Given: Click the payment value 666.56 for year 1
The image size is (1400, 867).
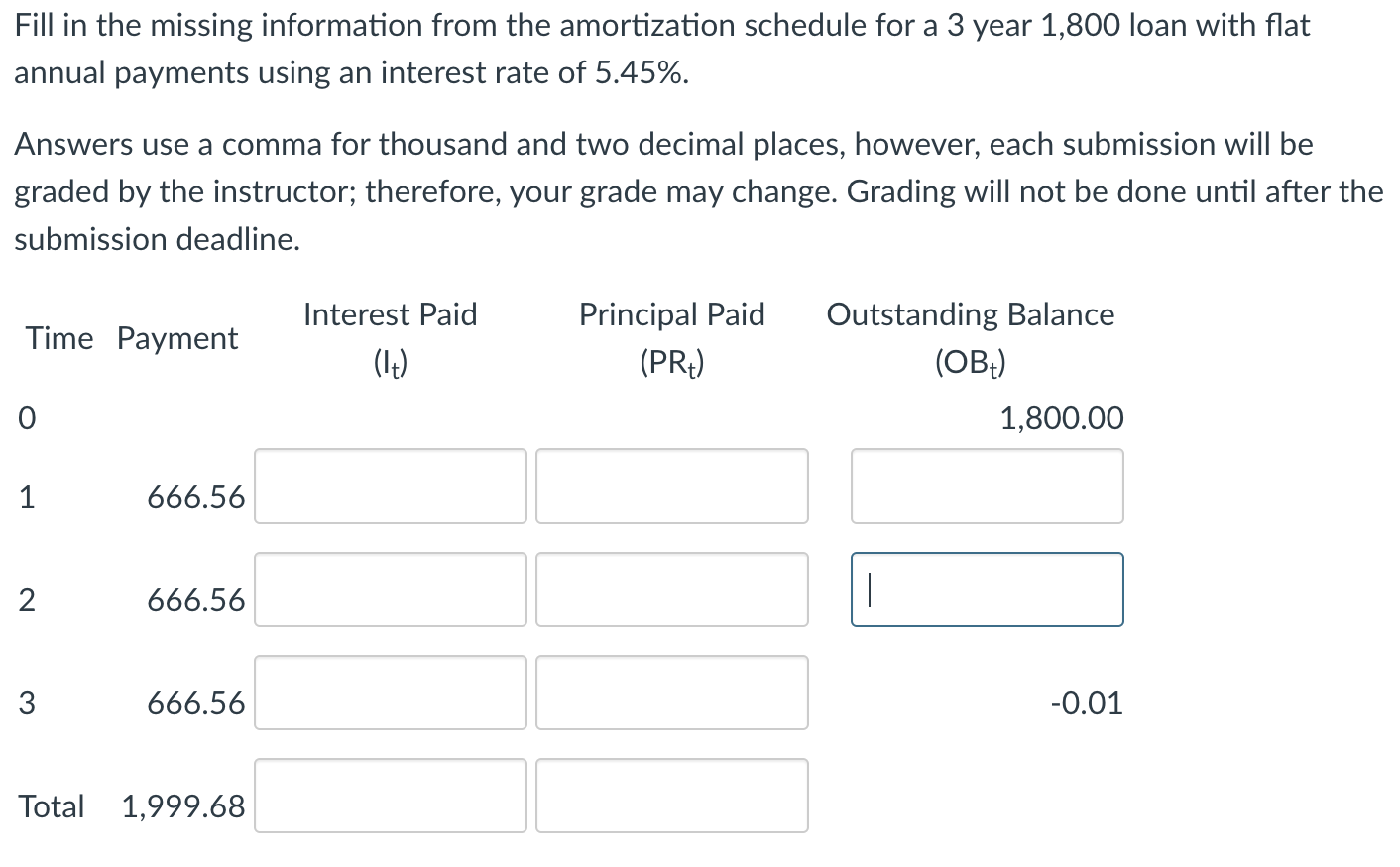Looking at the screenshot, I should pos(195,498).
